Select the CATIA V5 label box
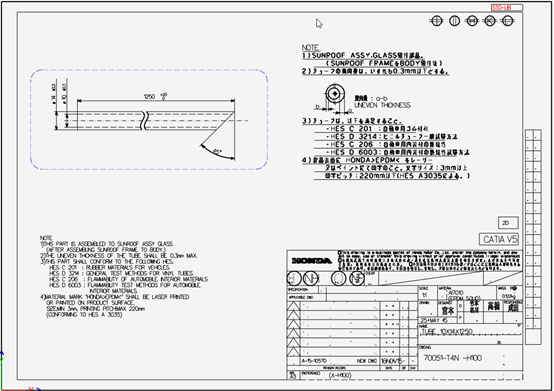The height and width of the screenshot is (391, 554). pyautogui.click(x=499, y=239)
